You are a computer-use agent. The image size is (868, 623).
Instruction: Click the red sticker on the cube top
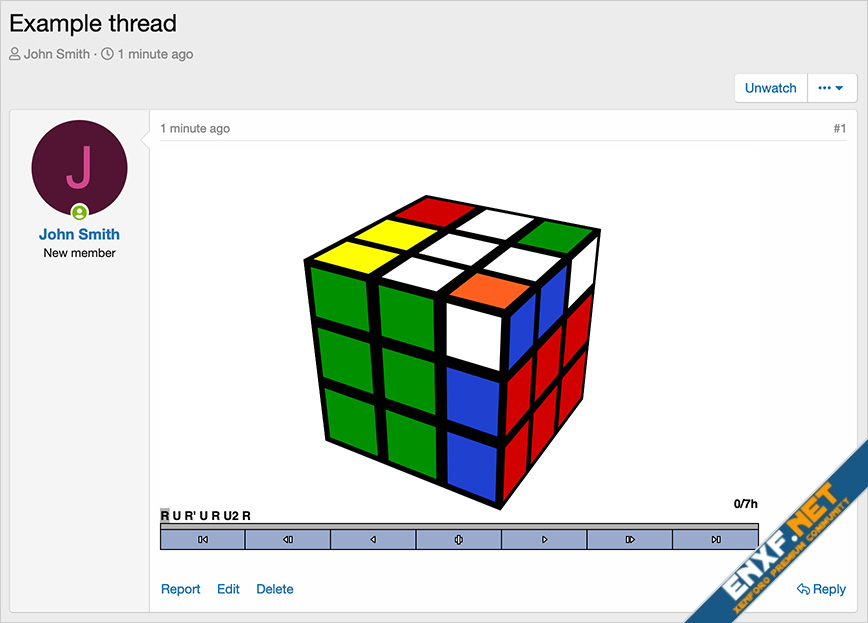(x=435, y=214)
